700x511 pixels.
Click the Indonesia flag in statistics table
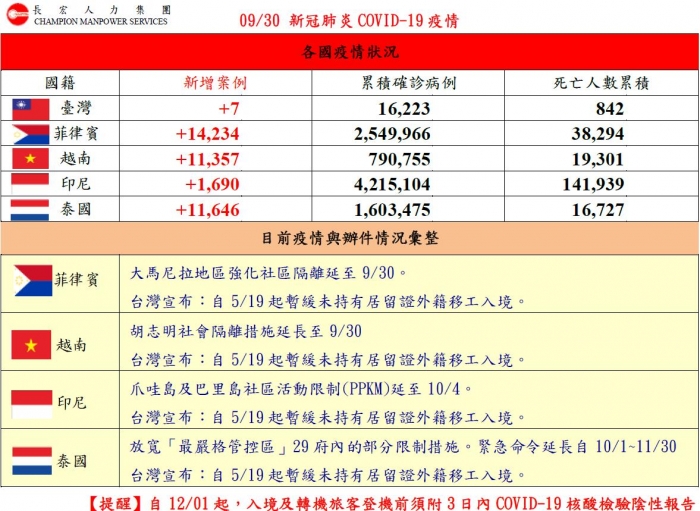[x=30, y=184]
